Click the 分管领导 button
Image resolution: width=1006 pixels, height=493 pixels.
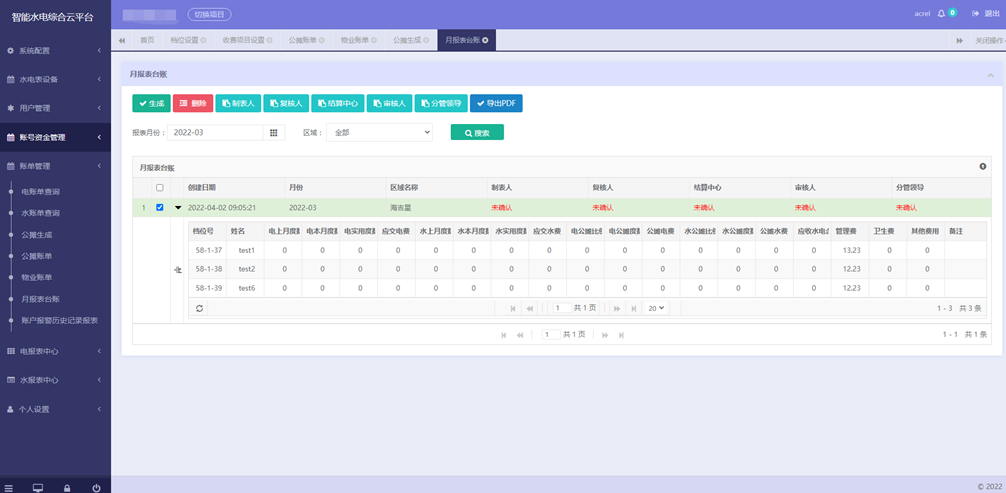441,103
